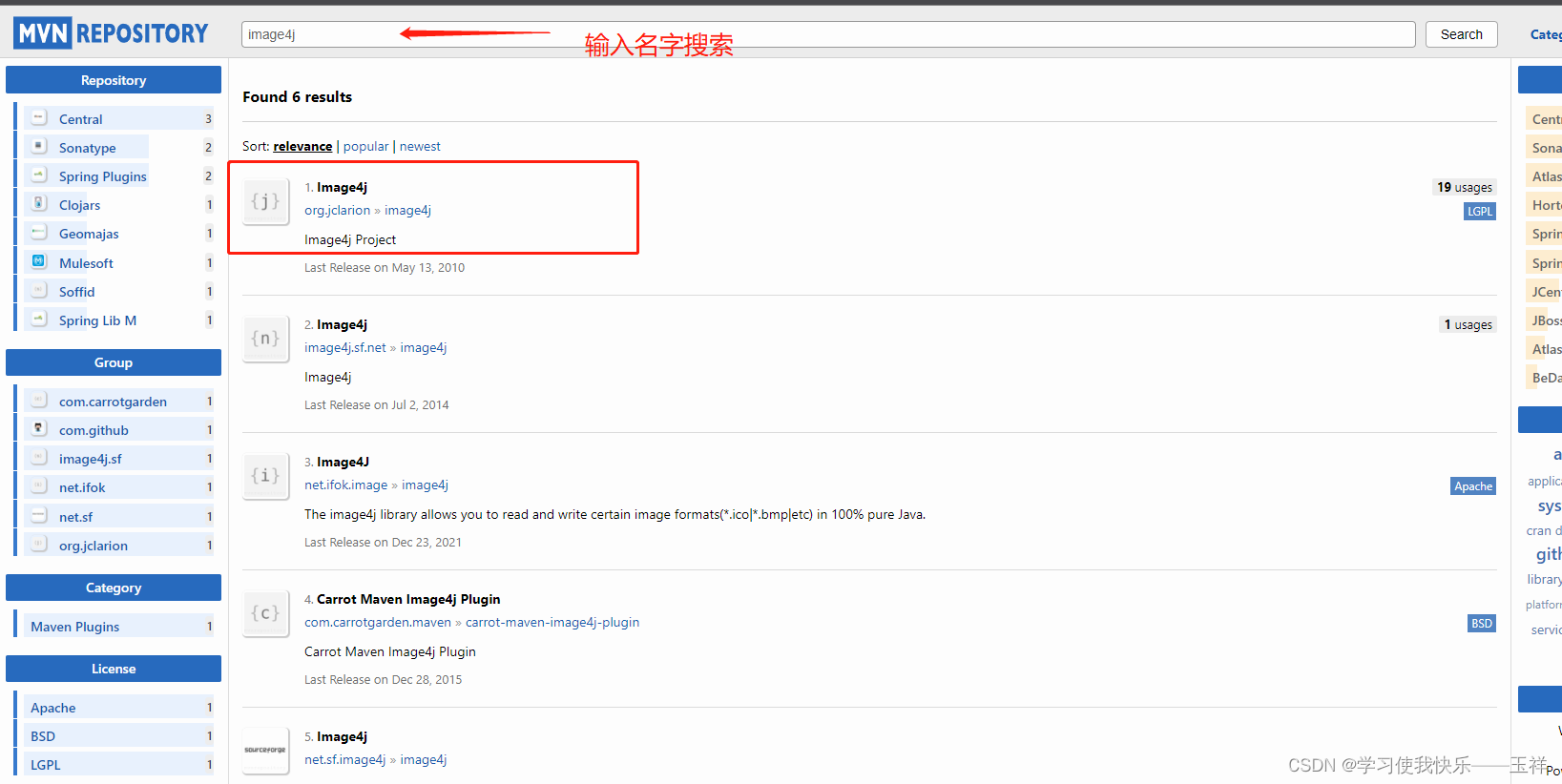The width and height of the screenshot is (1562, 784).
Task: Sort results by relevance
Action: click(302, 146)
